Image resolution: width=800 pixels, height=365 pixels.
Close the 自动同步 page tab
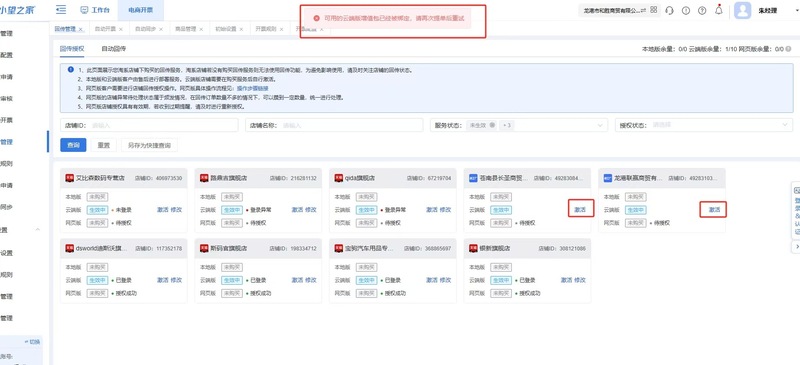point(161,30)
